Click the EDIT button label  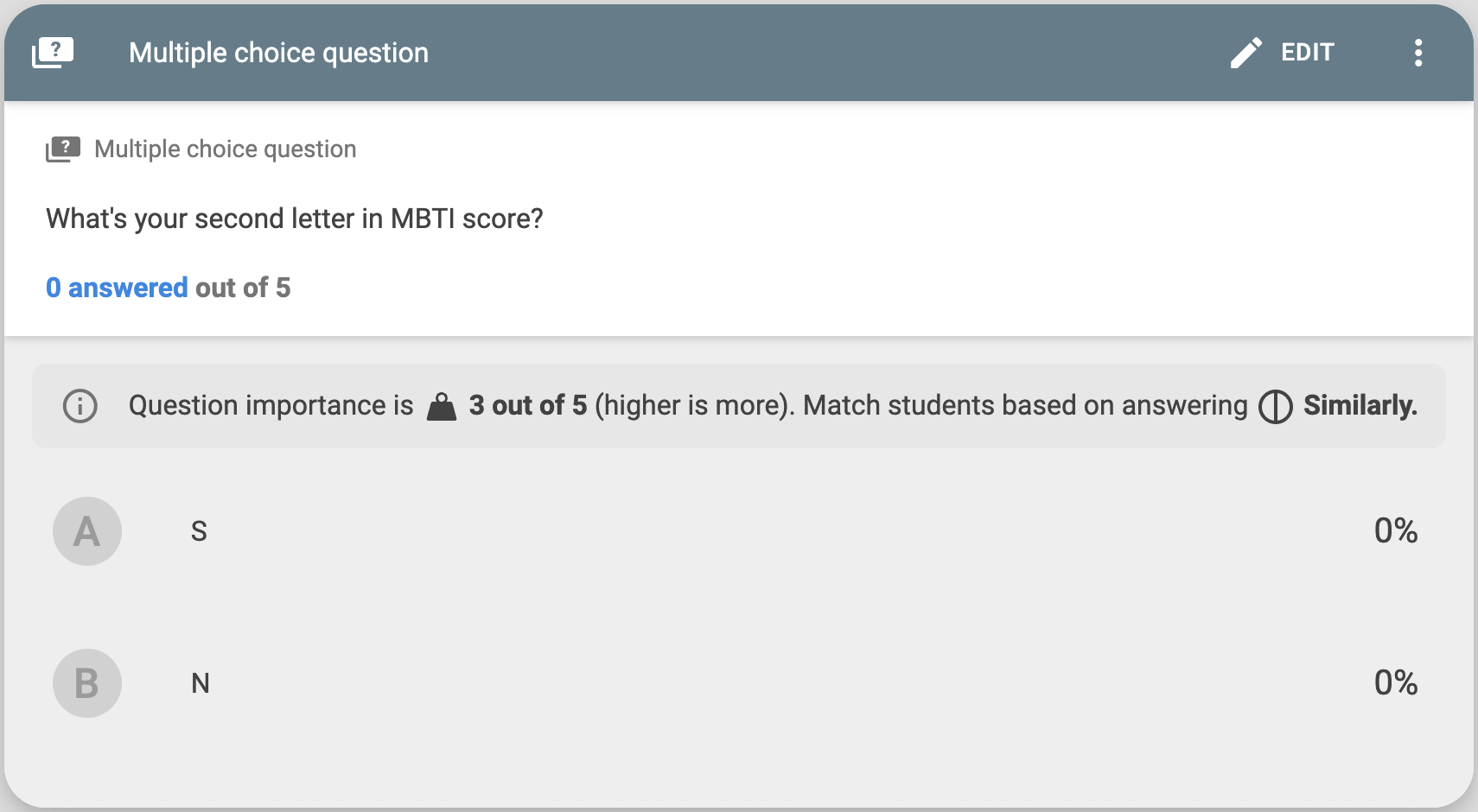coord(1308,53)
